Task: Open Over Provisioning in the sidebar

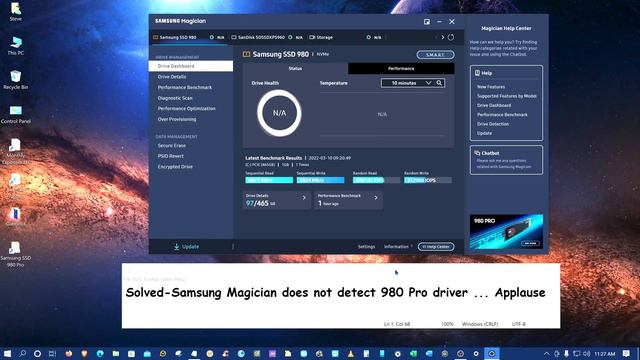Action: pyautogui.click(x=177, y=119)
